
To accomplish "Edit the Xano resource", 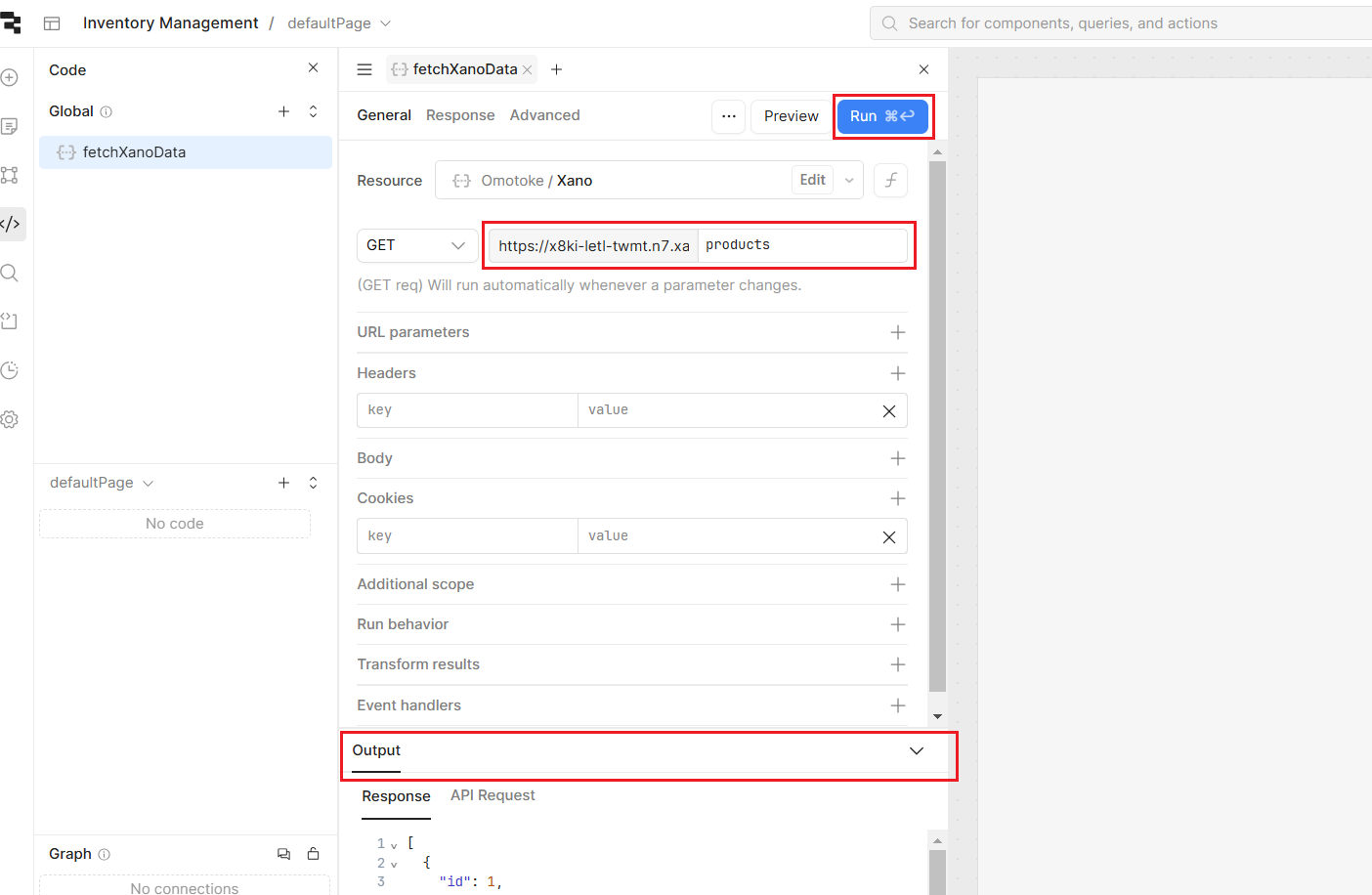I will click(x=812, y=180).
